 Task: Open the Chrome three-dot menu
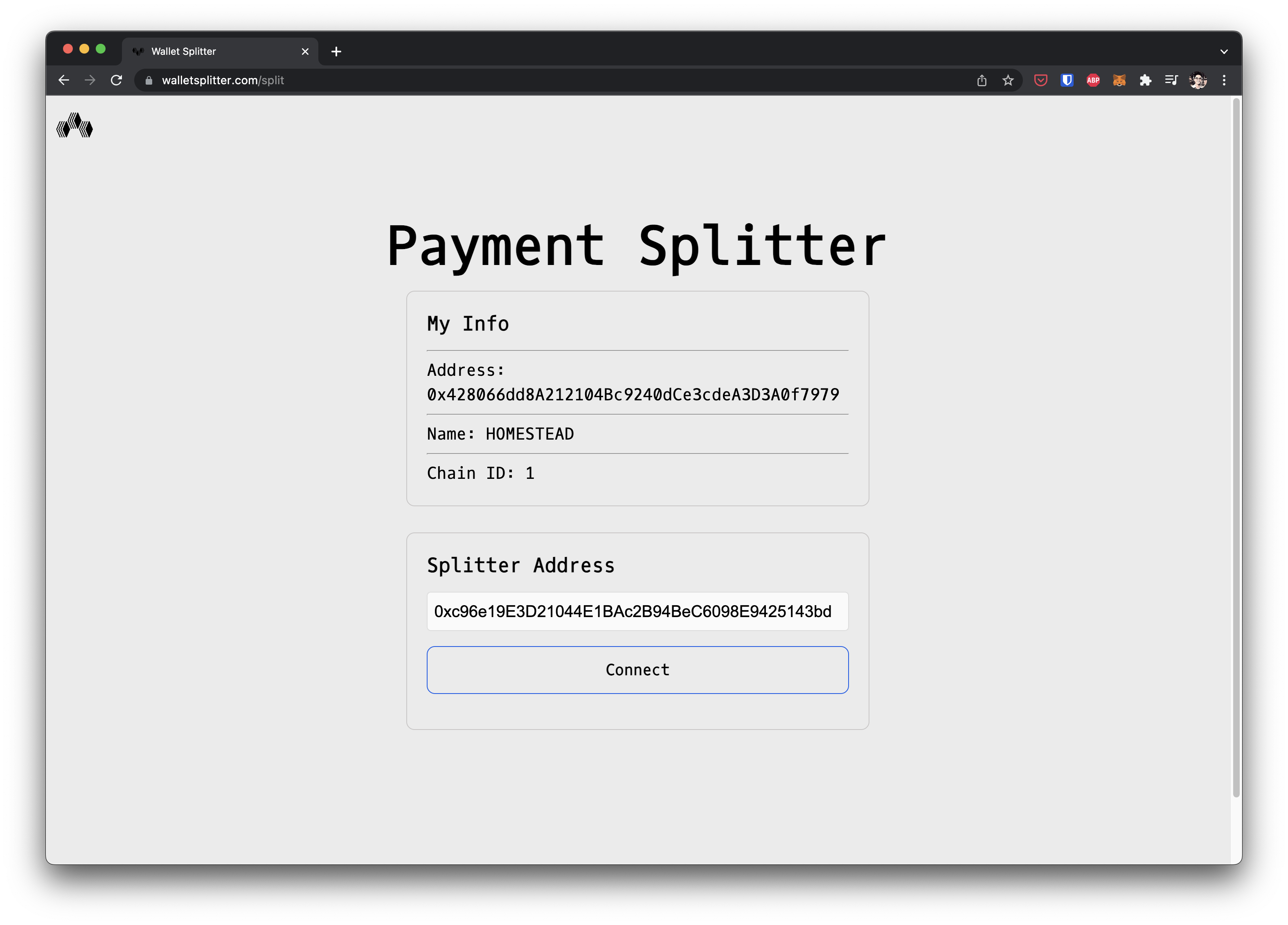1224,80
